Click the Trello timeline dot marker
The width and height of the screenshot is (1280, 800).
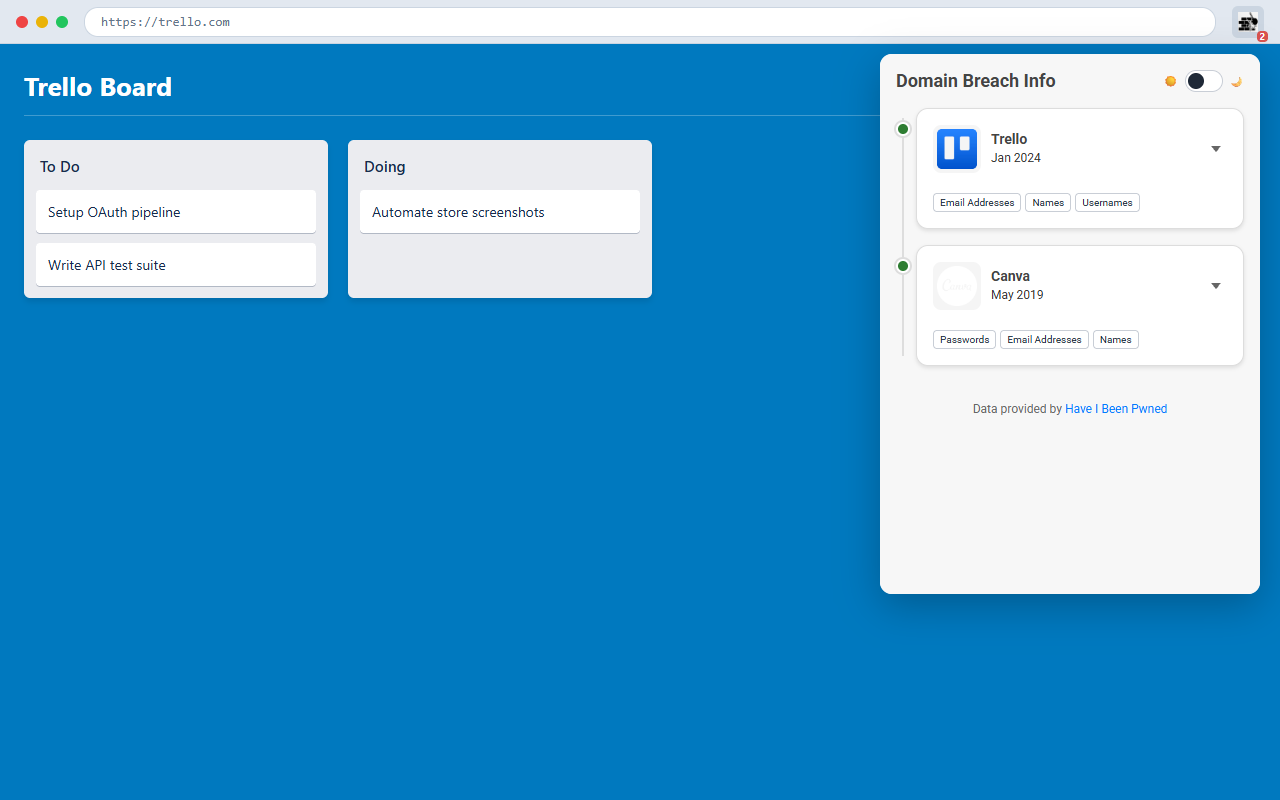point(903,129)
